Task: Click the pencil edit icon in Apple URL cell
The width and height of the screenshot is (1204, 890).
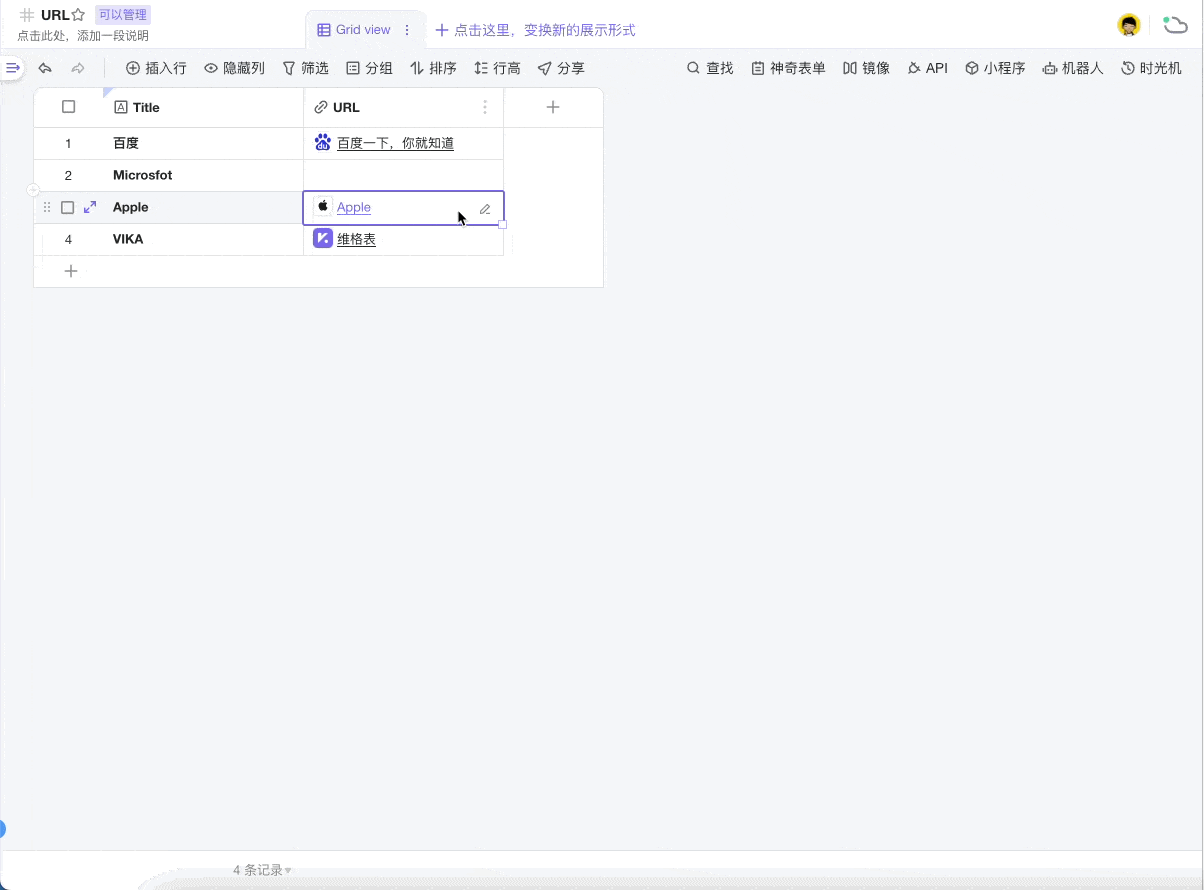Action: click(485, 209)
